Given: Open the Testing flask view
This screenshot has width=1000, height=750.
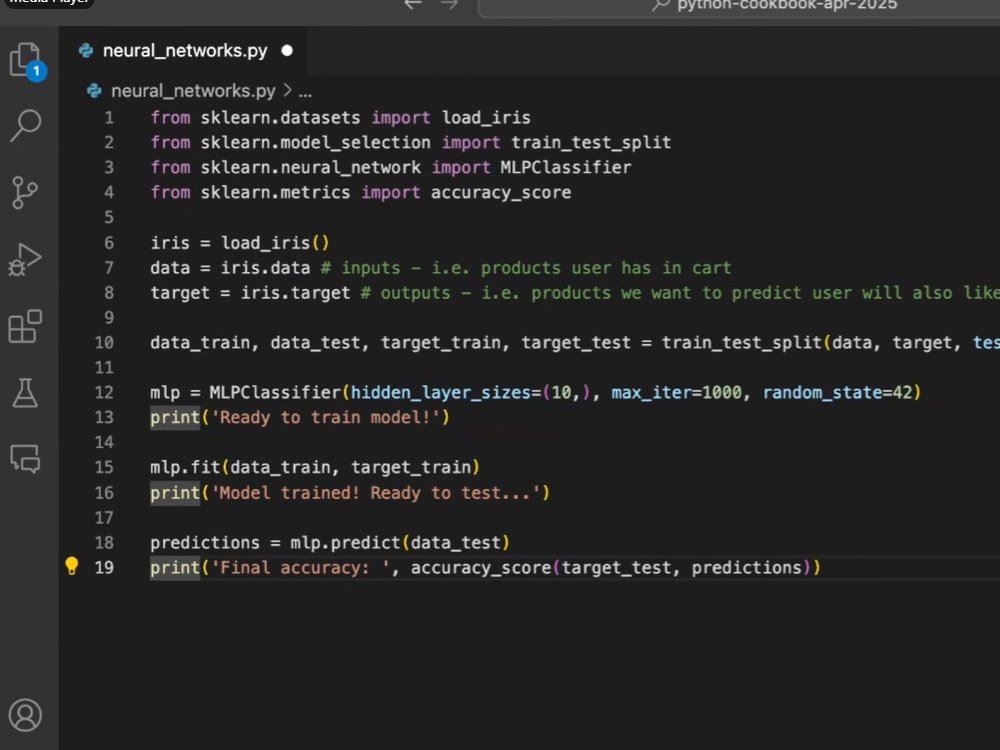Looking at the screenshot, I should coord(25,393).
